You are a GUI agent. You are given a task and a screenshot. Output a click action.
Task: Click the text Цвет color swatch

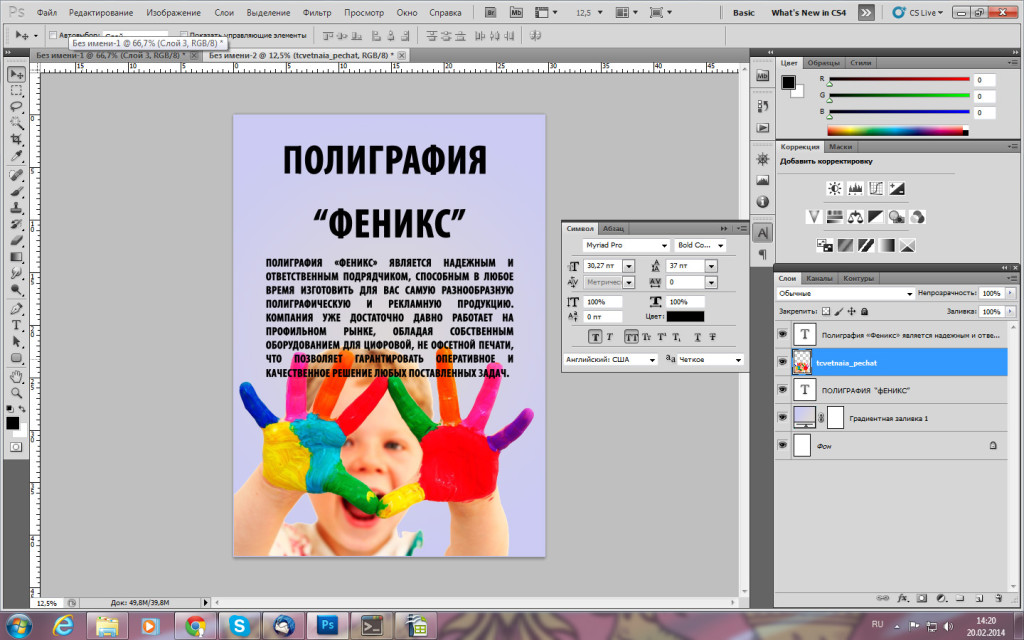tap(685, 316)
